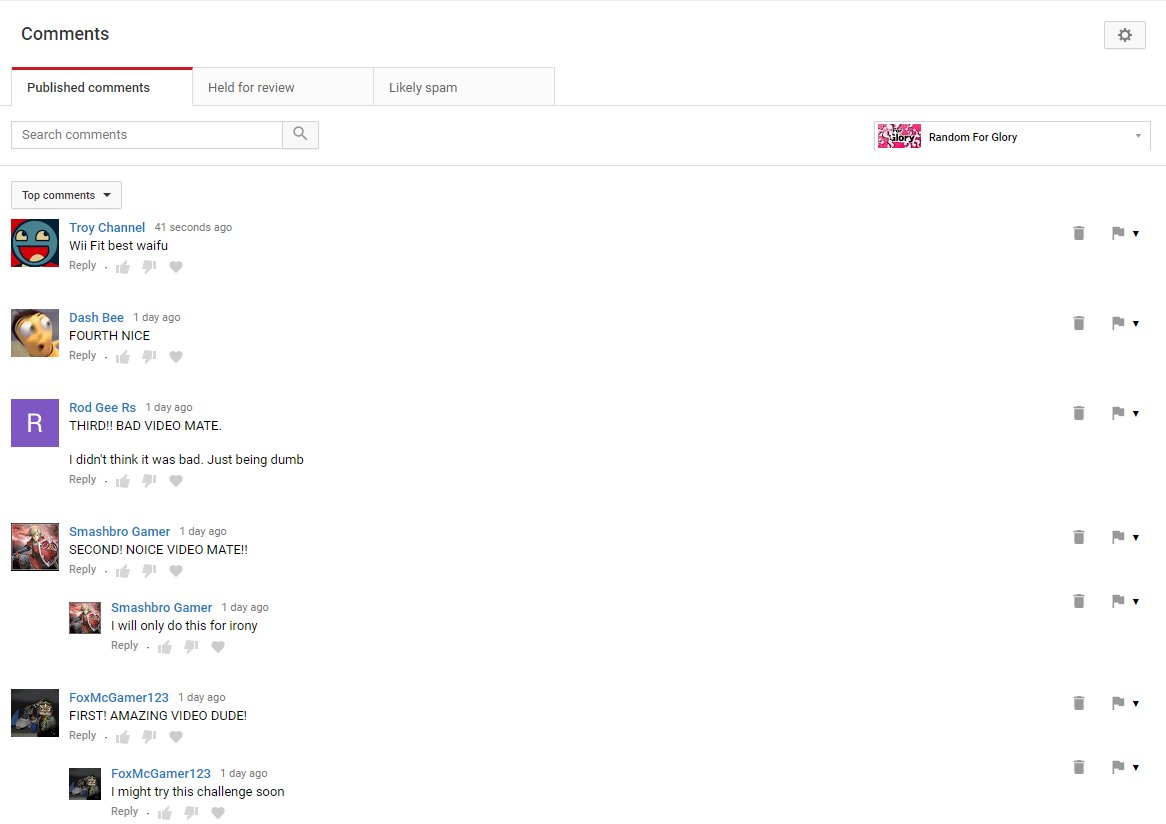This screenshot has width=1166, height=824.
Task: Like the 'only do this for irony' reply
Action: click(x=165, y=647)
